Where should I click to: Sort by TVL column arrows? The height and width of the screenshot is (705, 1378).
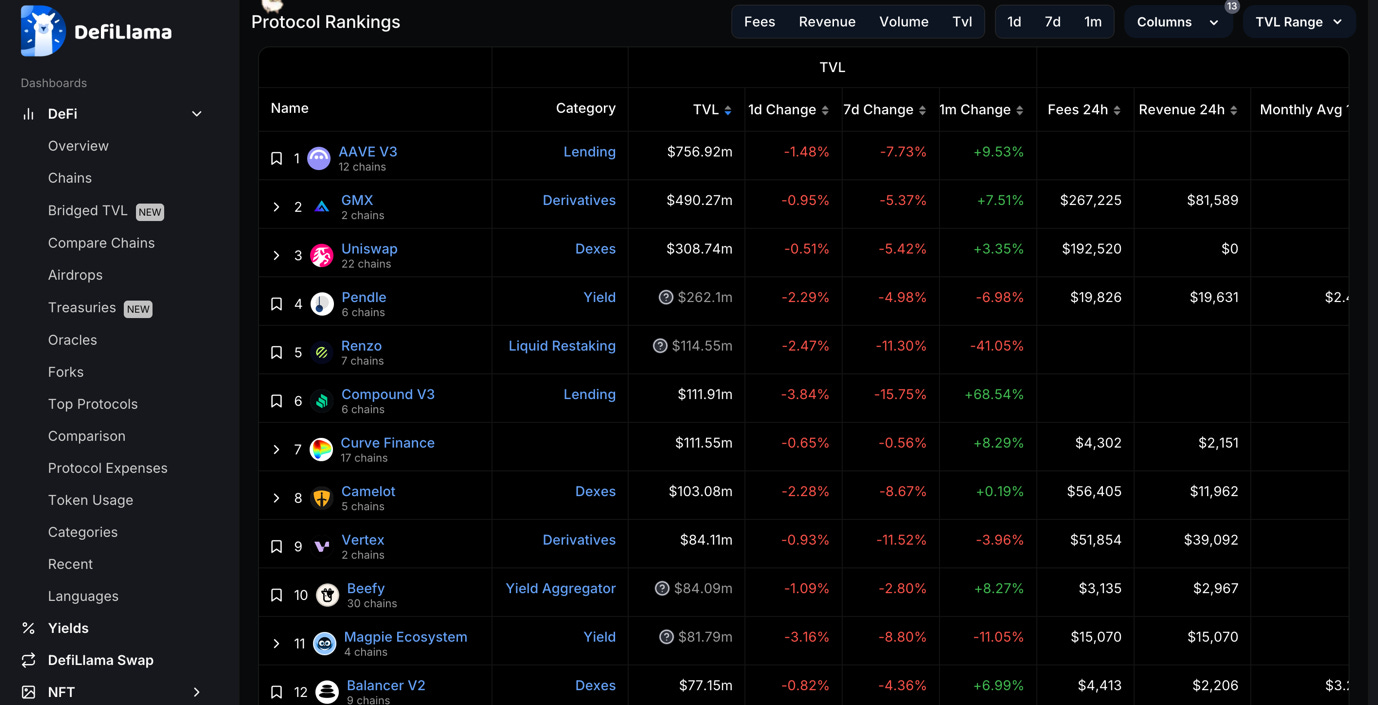(728, 110)
